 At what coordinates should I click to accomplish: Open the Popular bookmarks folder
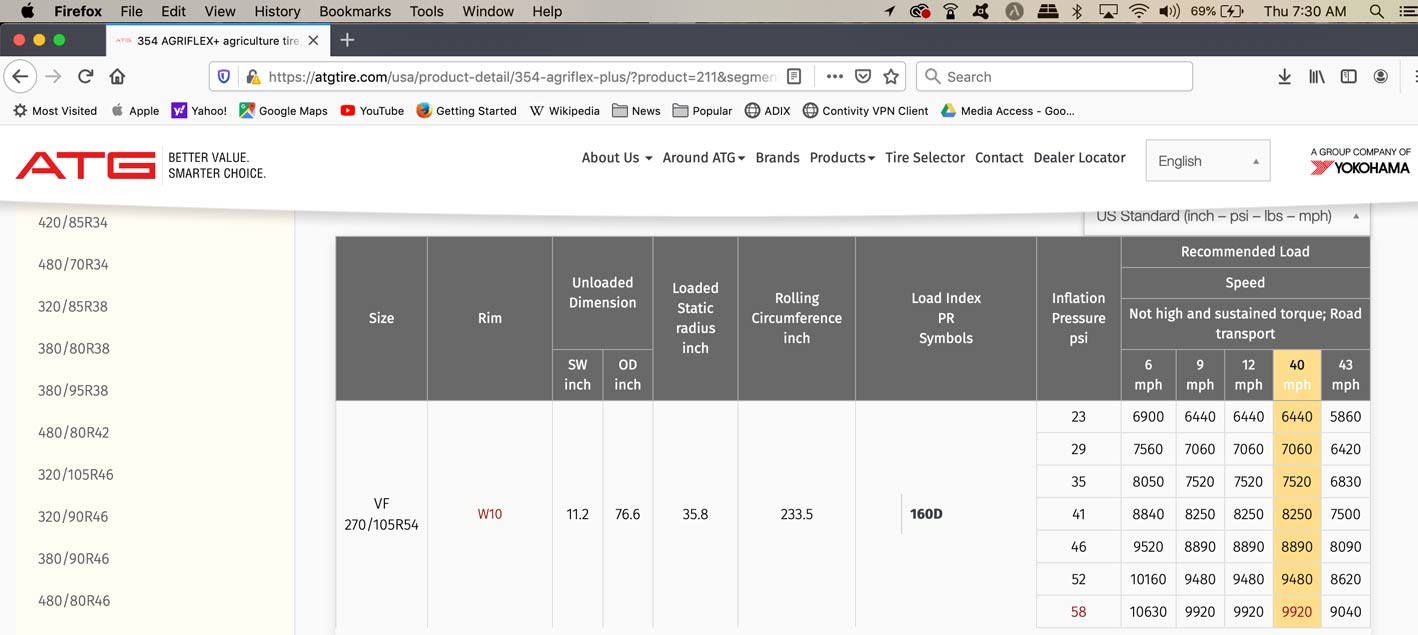(x=702, y=111)
